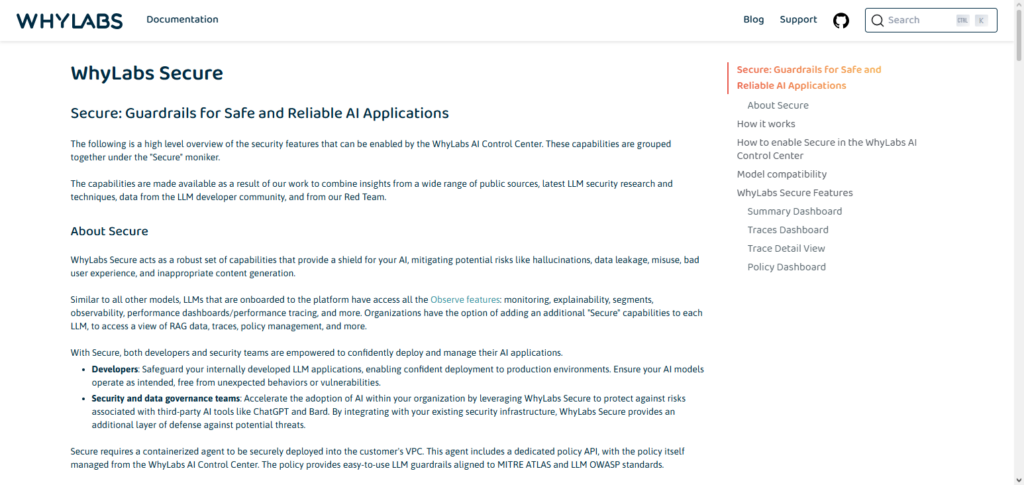Image resolution: width=1024 pixels, height=485 pixels.
Task: Click the CTRL key hint in search
Action: 963,20
